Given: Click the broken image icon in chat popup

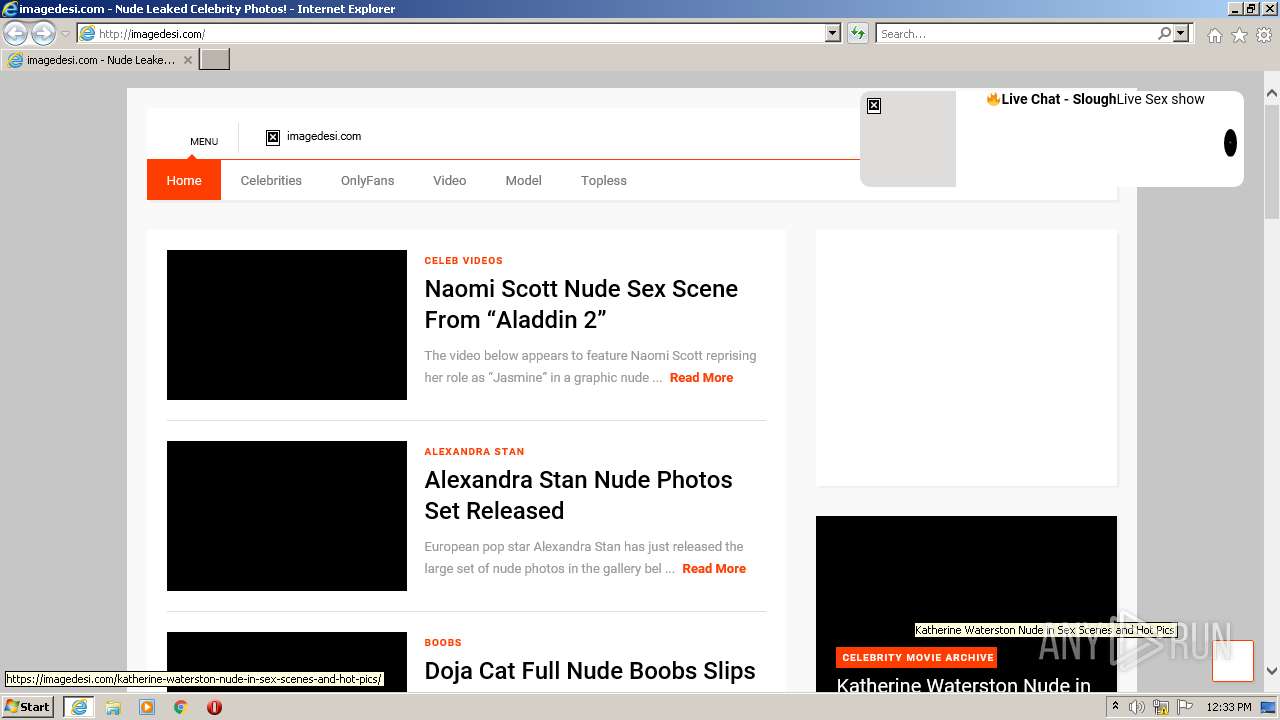Looking at the screenshot, I should (874, 106).
